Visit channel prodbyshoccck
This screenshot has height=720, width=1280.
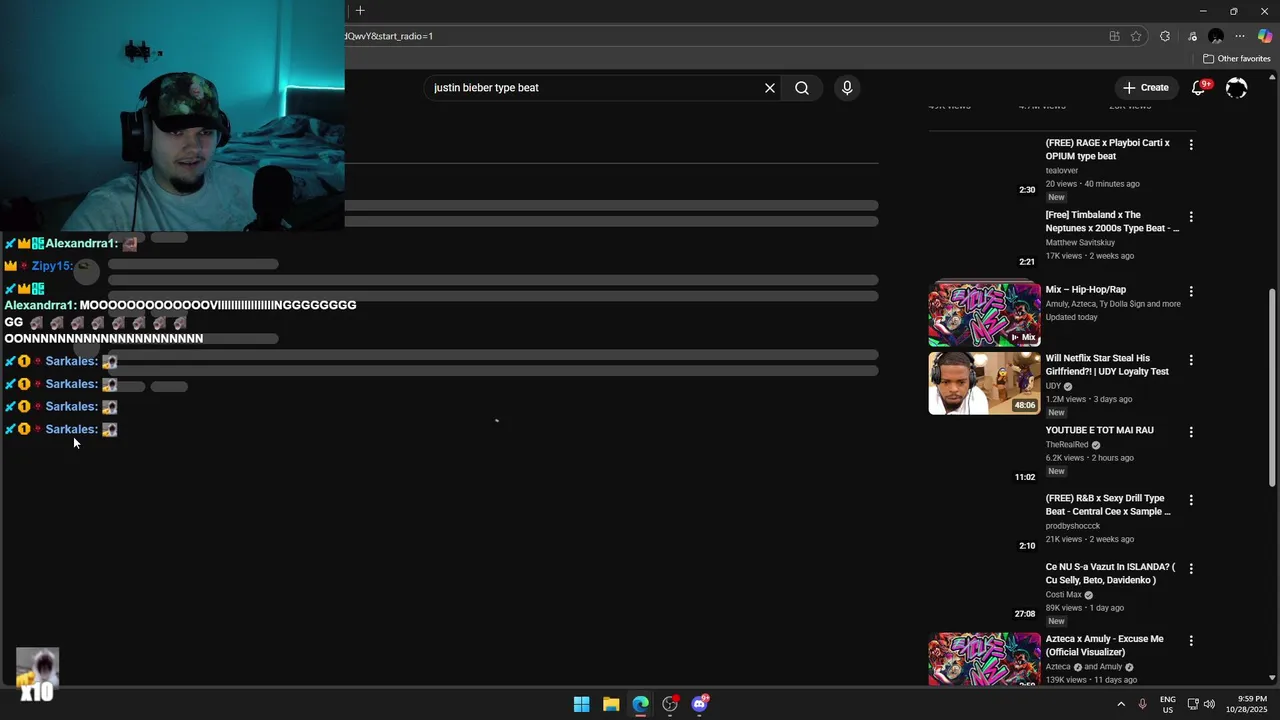1073,526
